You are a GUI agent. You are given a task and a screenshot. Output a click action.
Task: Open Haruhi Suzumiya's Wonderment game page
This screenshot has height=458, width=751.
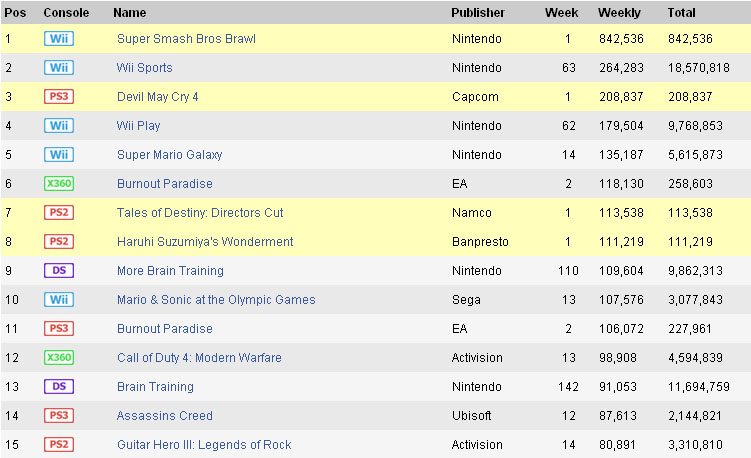[x=205, y=242]
